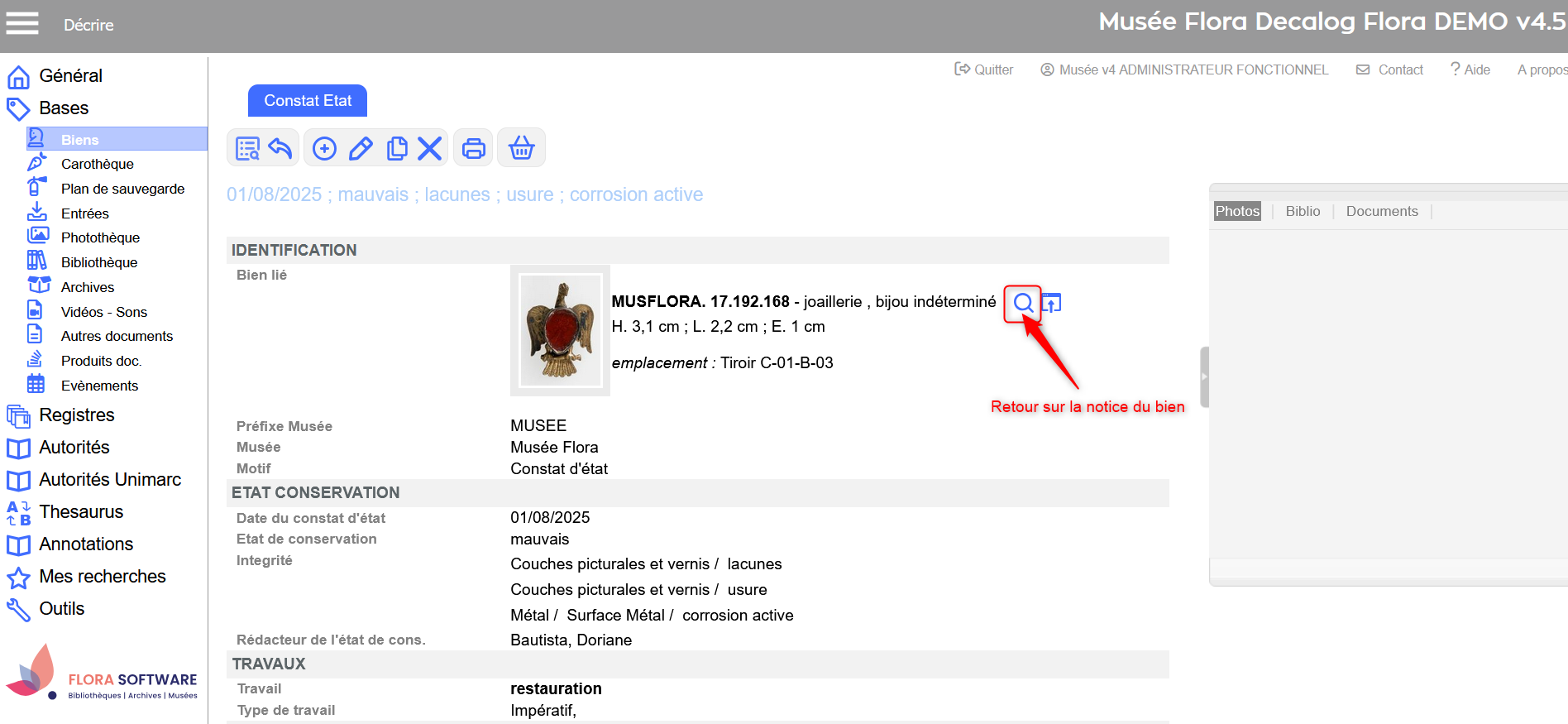Expand the Registres sidebar section

pyautogui.click(x=76, y=415)
